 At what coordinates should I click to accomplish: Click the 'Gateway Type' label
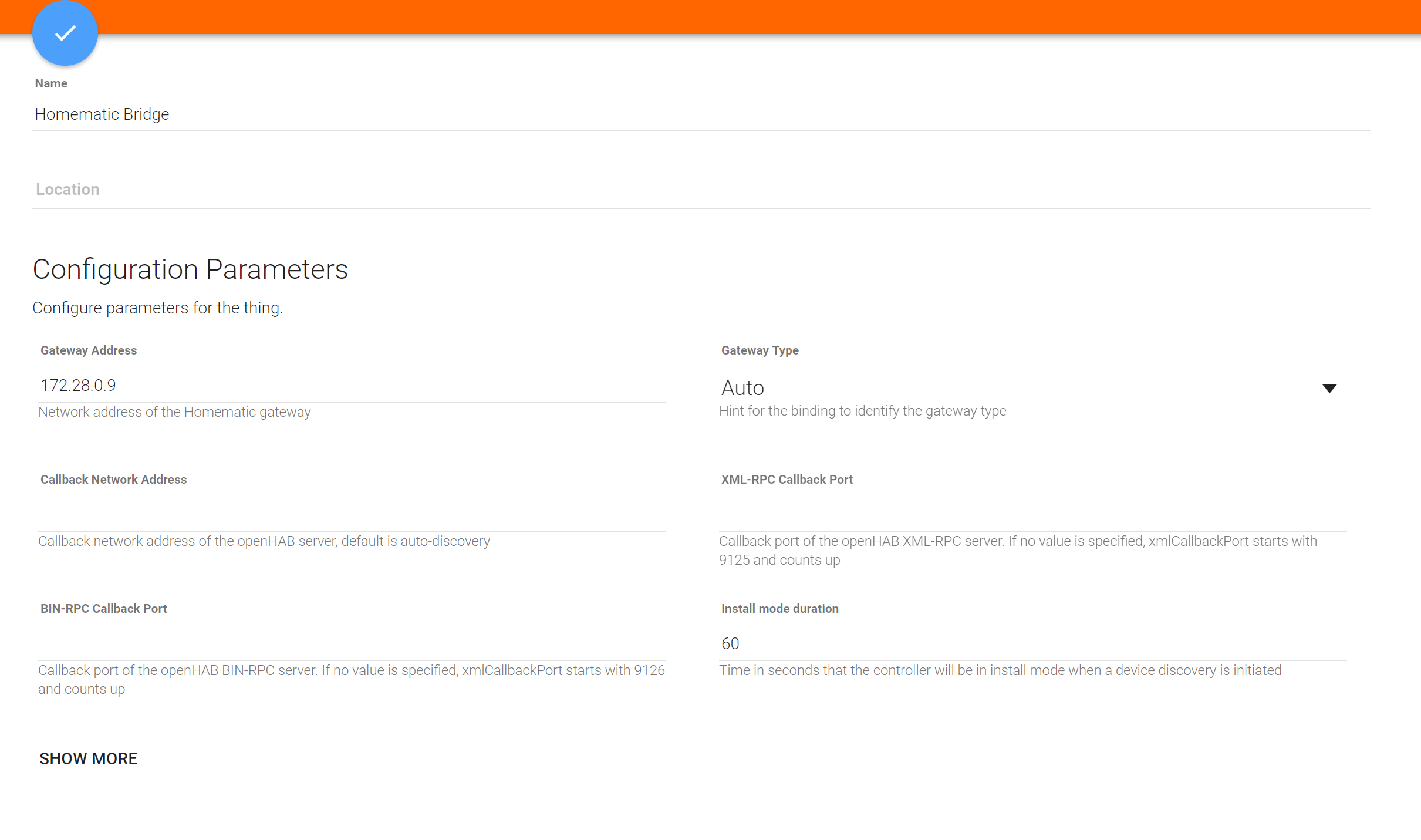760,350
